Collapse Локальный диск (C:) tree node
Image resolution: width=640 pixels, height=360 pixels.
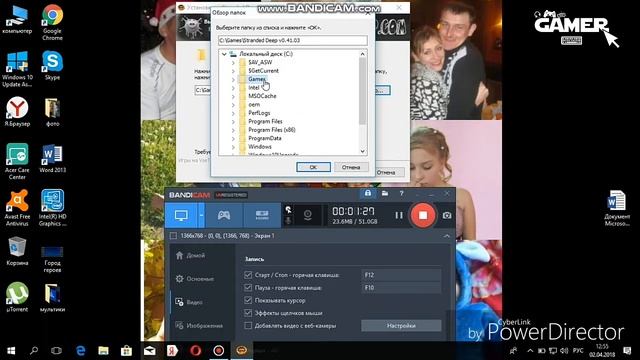coord(224,54)
